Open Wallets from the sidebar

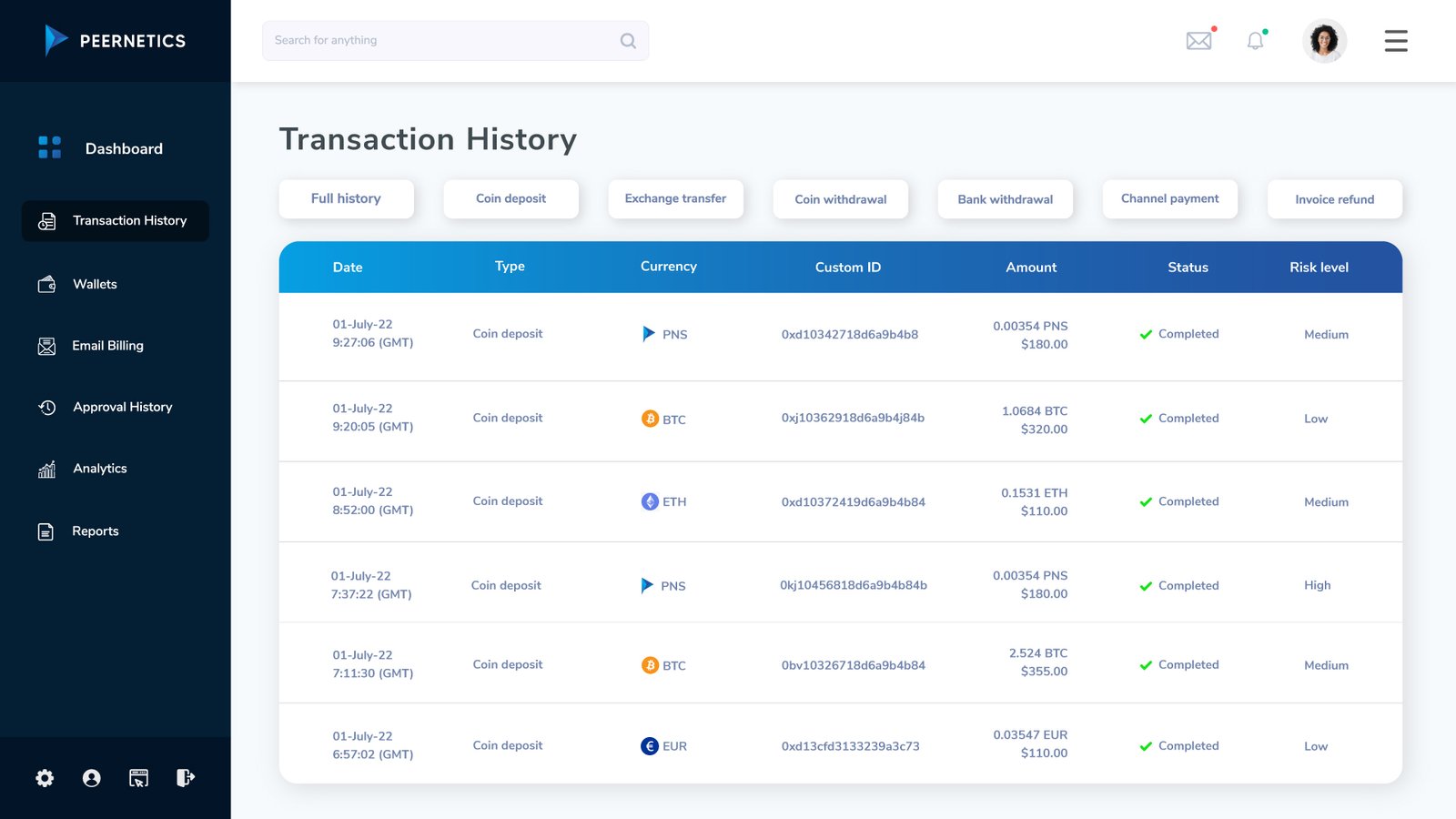pos(95,285)
